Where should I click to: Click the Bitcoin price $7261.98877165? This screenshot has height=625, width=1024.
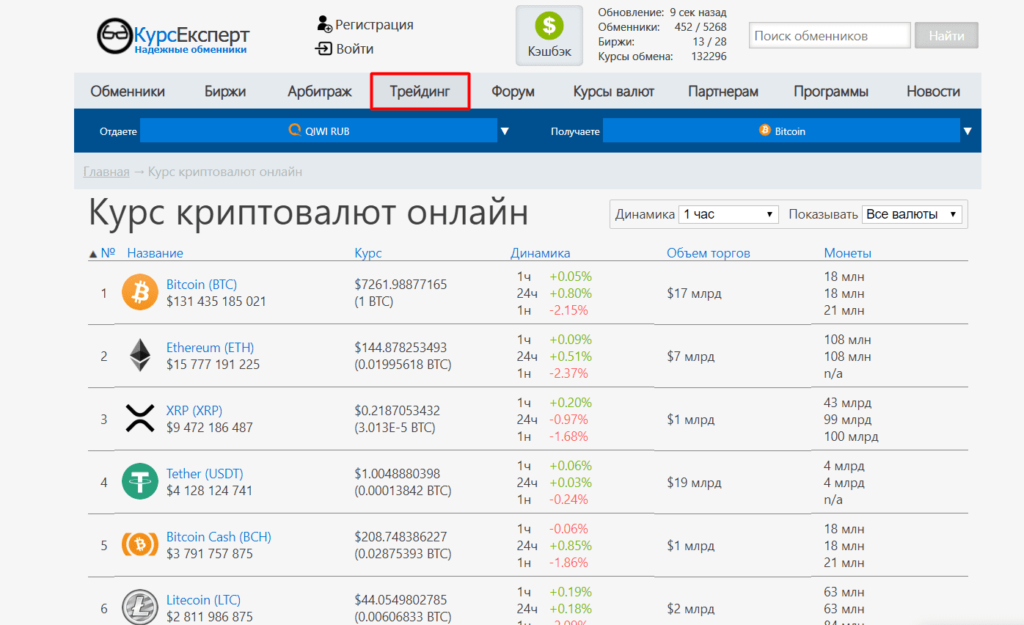tap(400, 285)
